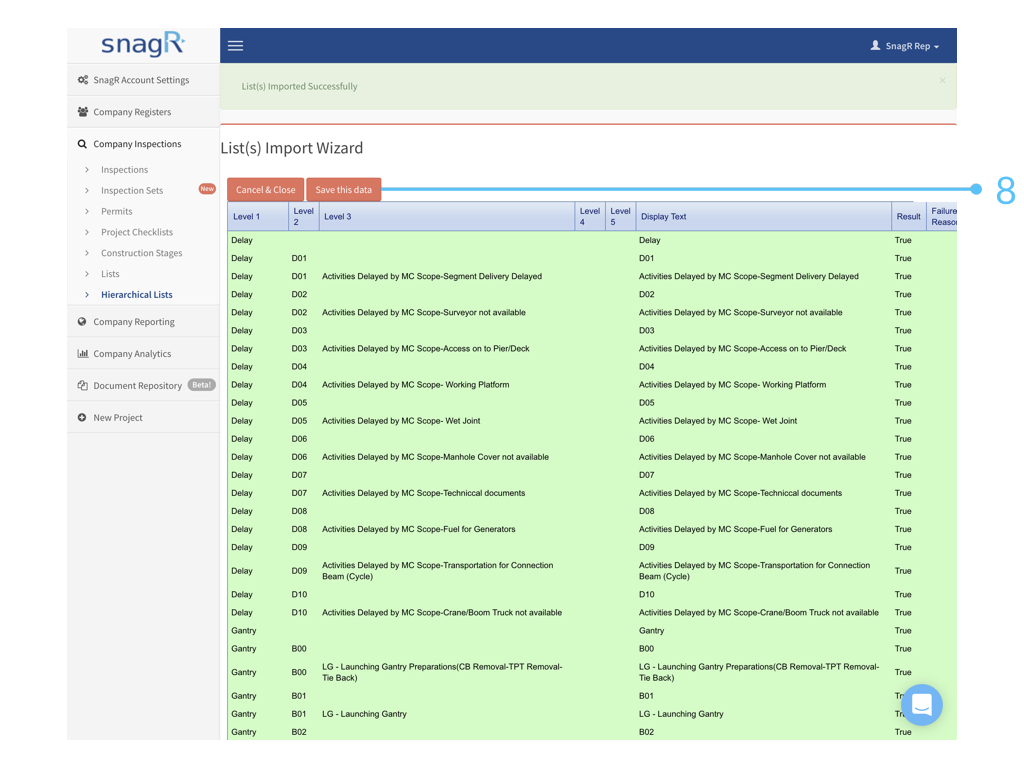Click Display Text cell 'LG - Launching Gantry'
Viewport: 1024px width, 768px height.
[681, 714]
